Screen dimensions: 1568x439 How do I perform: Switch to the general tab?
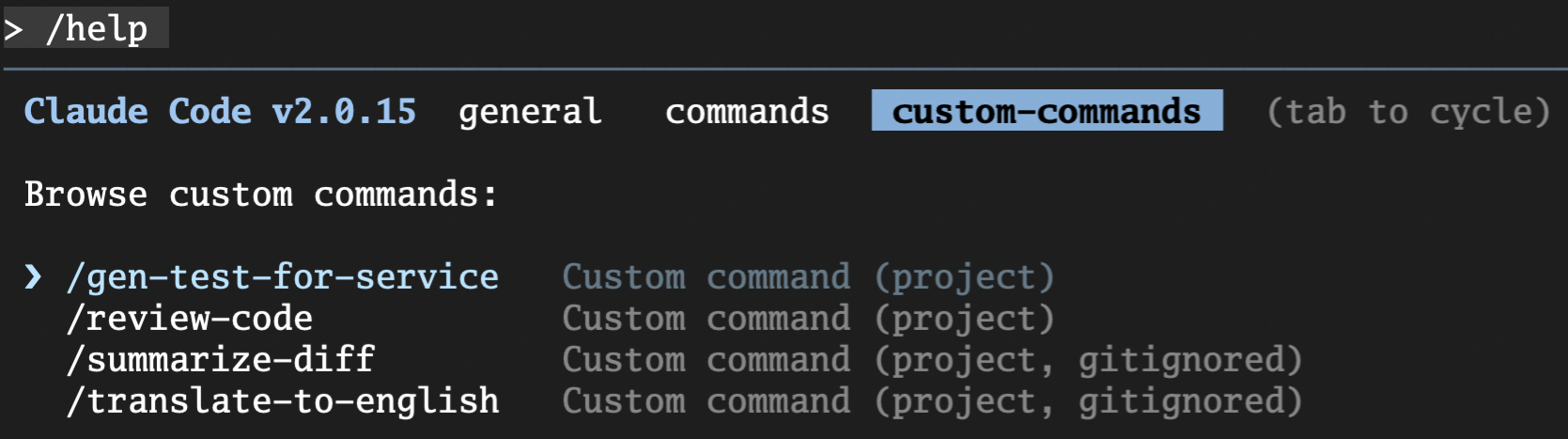(x=530, y=111)
